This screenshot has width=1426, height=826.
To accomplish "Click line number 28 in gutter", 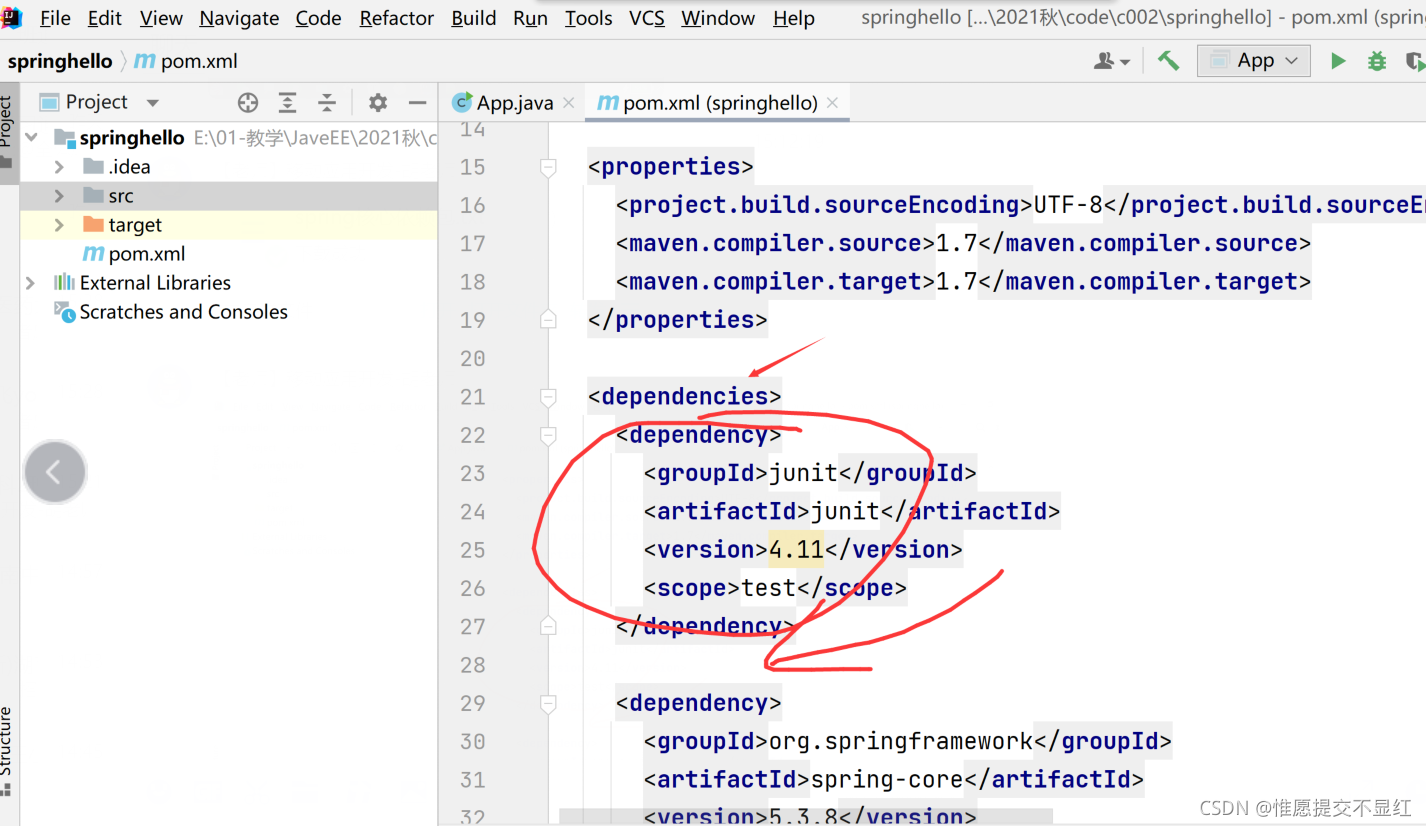I will click(x=472, y=665).
